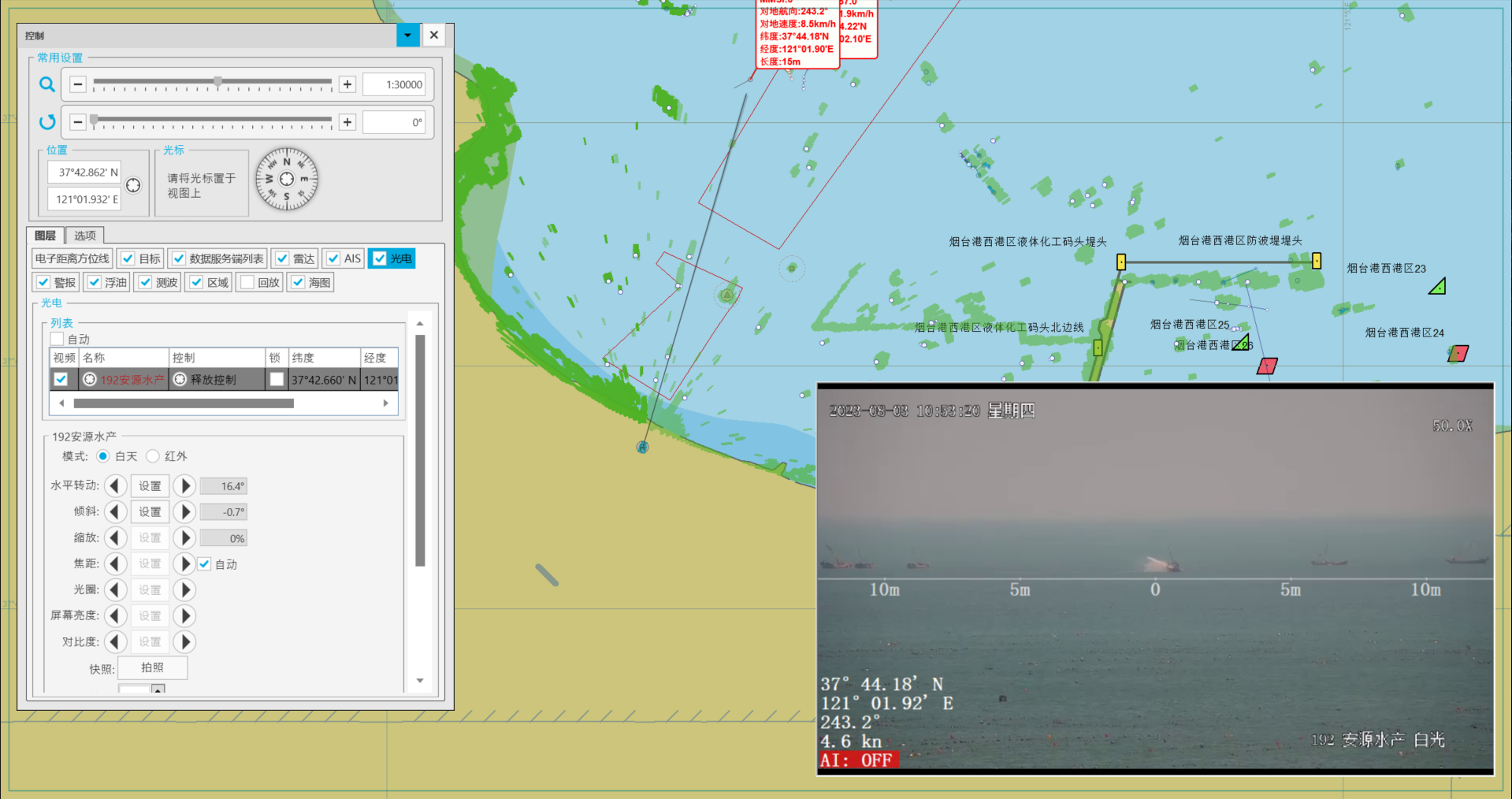Click the 1:30000 scale input field

[x=394, y=84]
